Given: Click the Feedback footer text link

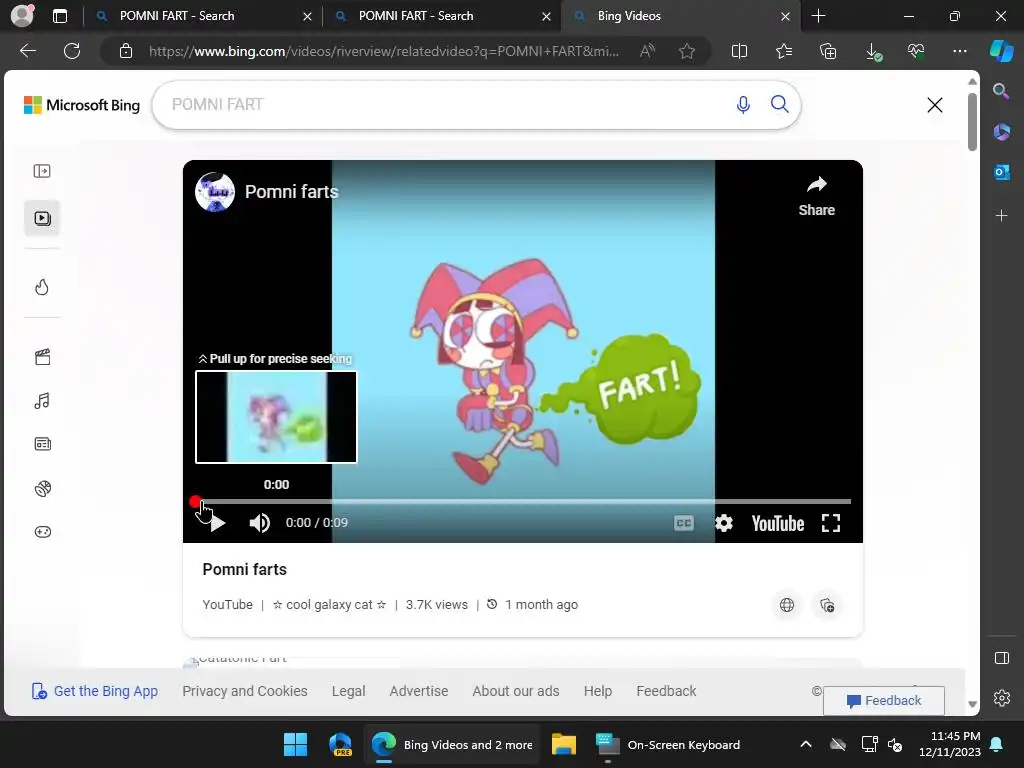Looking at the screenshot, I should click(666, 691).
